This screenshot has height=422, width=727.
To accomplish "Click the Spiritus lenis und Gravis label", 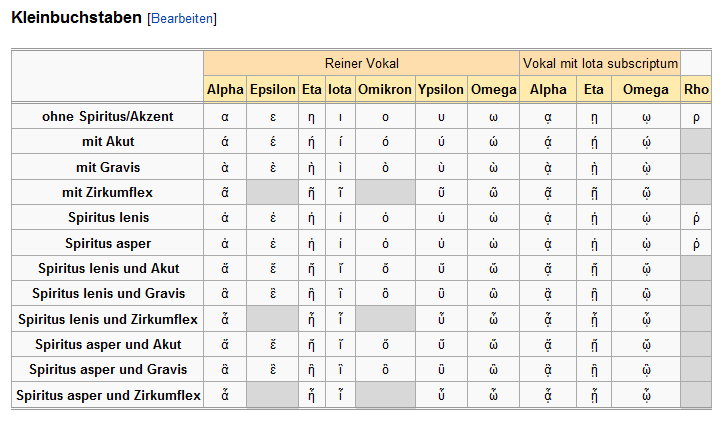I will (107, 294).
